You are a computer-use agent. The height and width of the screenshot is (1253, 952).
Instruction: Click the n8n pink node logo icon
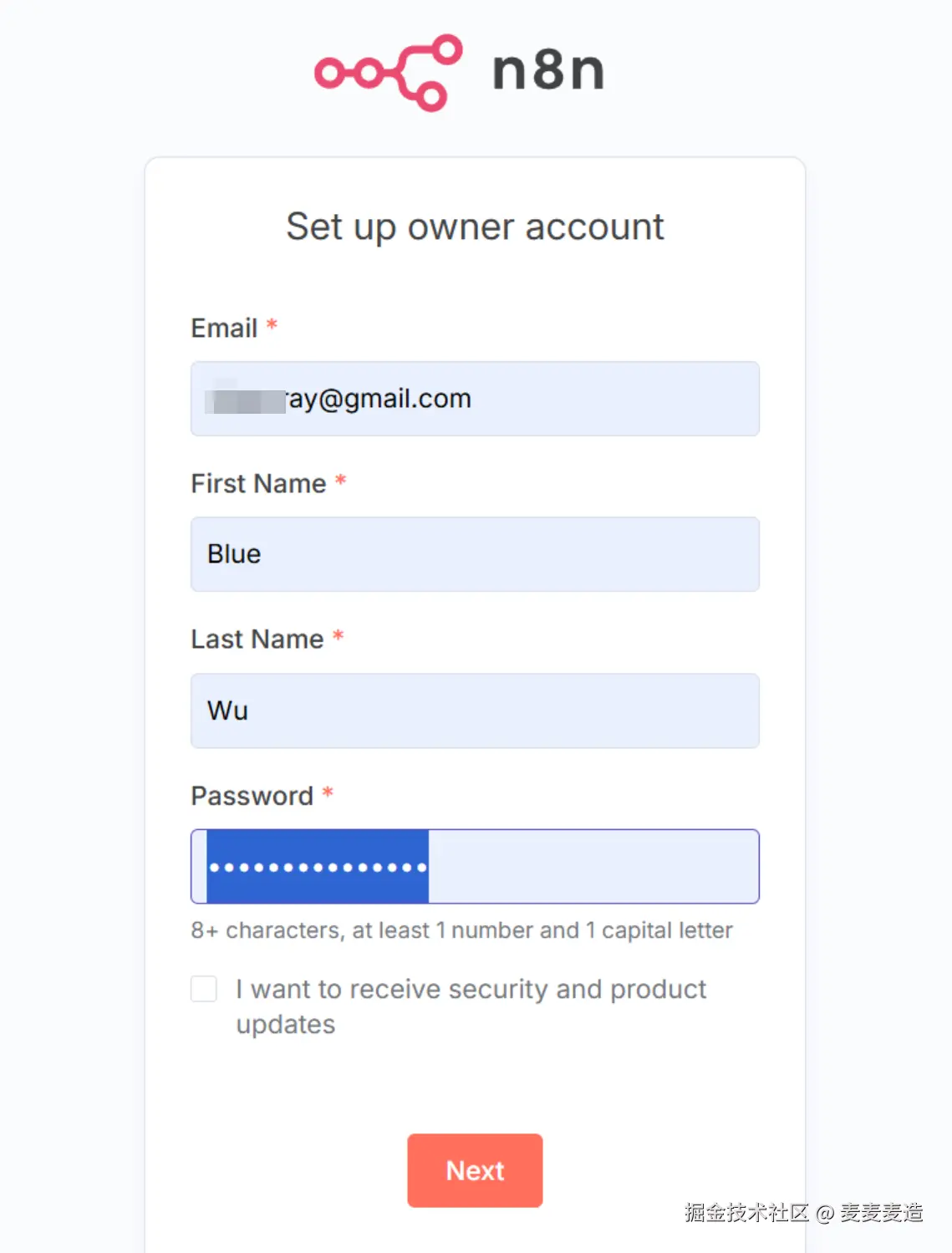(388, 72)
